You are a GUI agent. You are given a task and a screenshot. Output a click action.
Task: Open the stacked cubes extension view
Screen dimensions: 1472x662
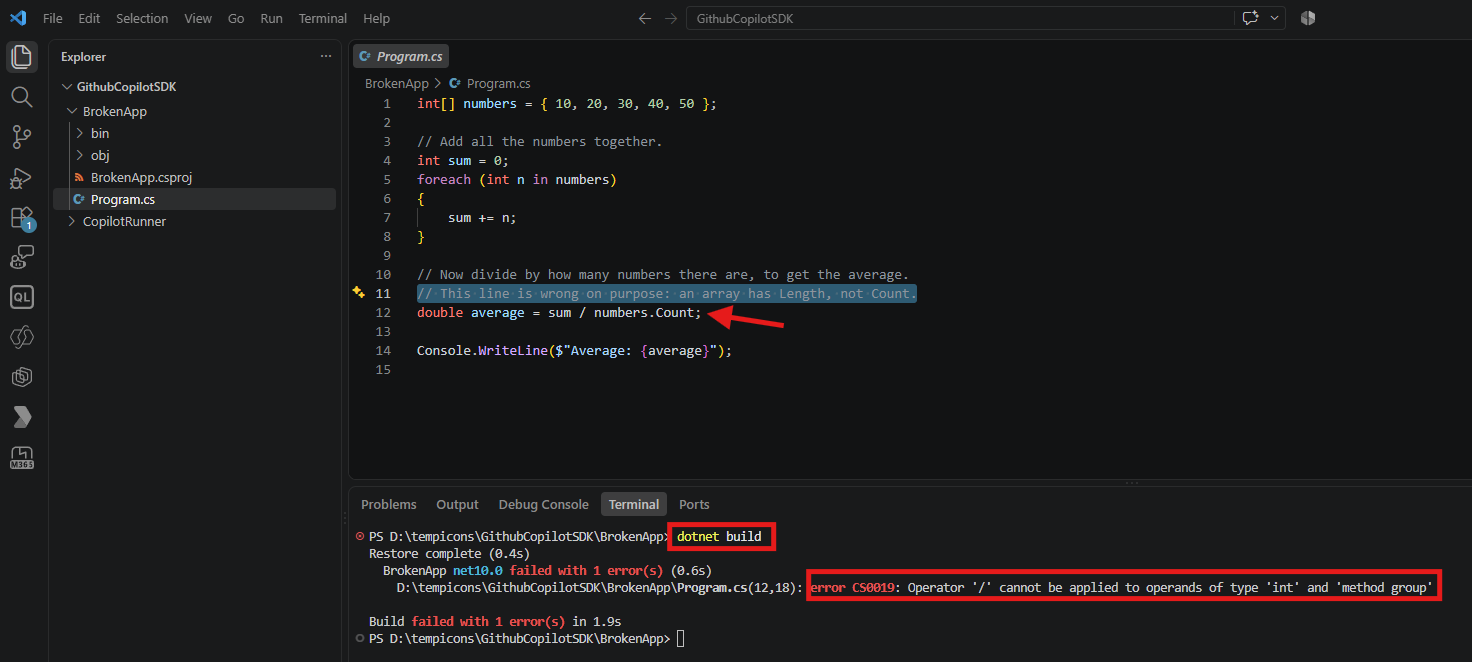click(21, 377)
